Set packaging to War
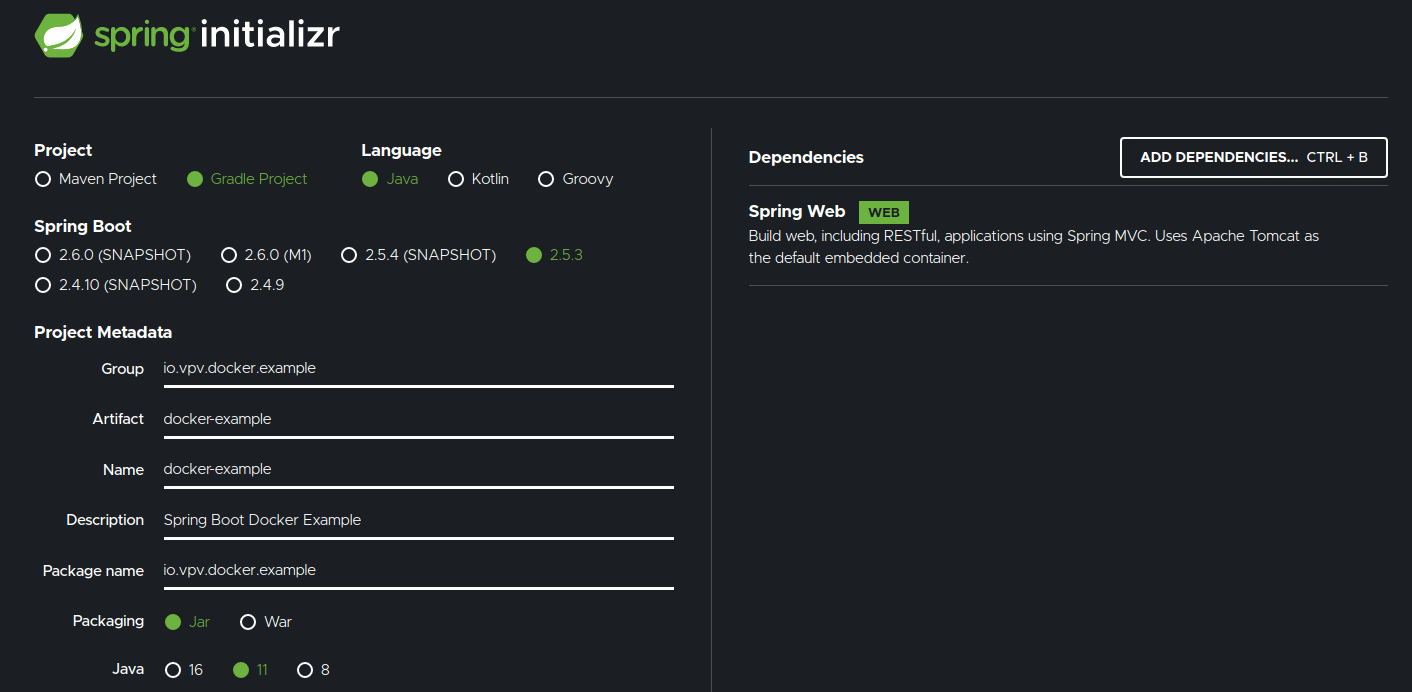This screenshot has width=1412, height=692. coord(266,622)
